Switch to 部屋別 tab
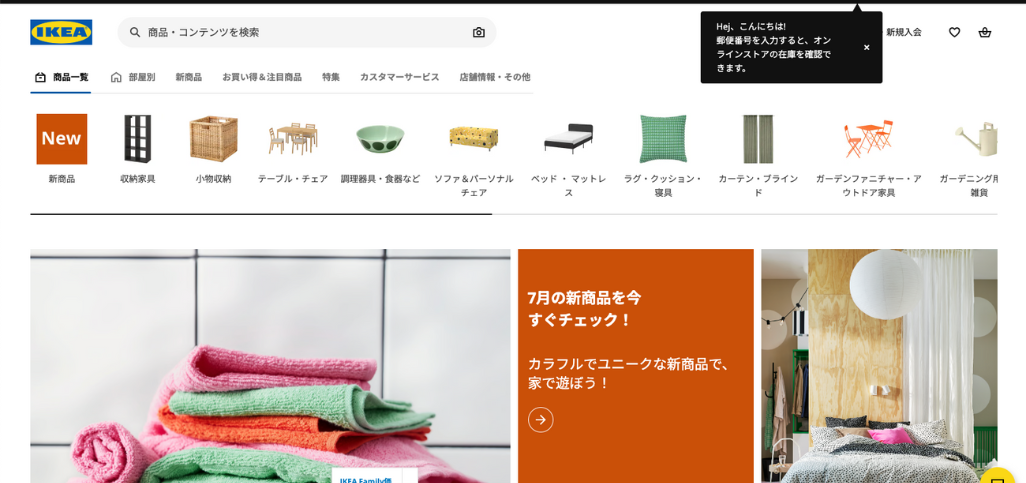 coord(133,77)
